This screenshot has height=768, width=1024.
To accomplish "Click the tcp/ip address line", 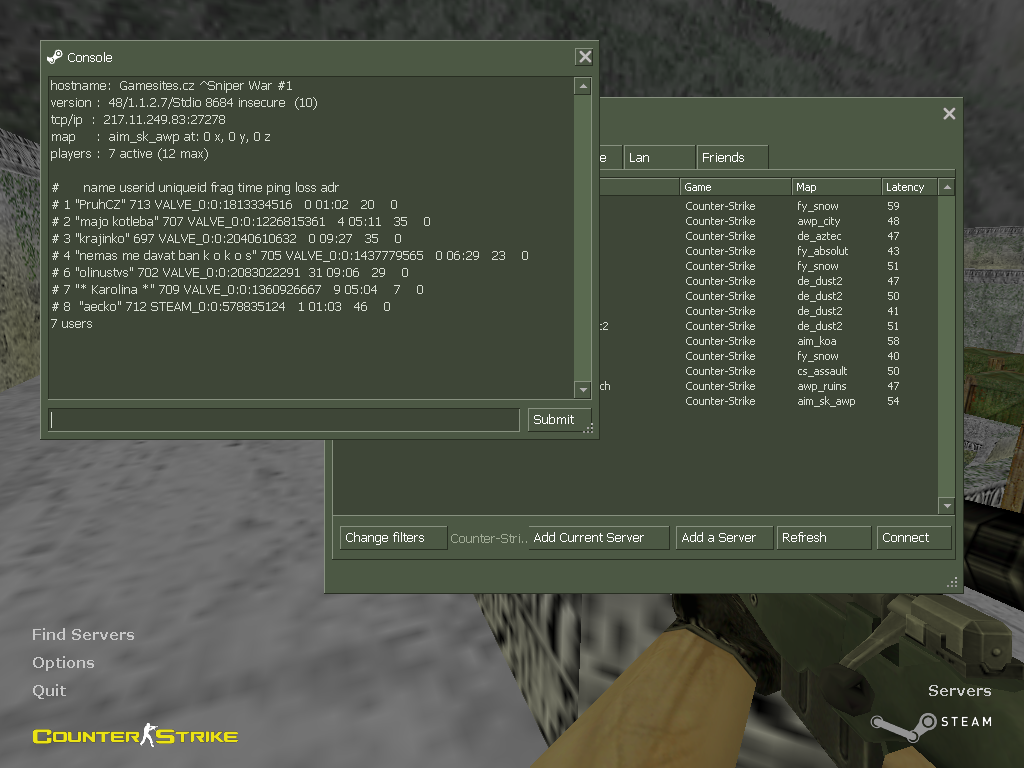I will (138, 120).
